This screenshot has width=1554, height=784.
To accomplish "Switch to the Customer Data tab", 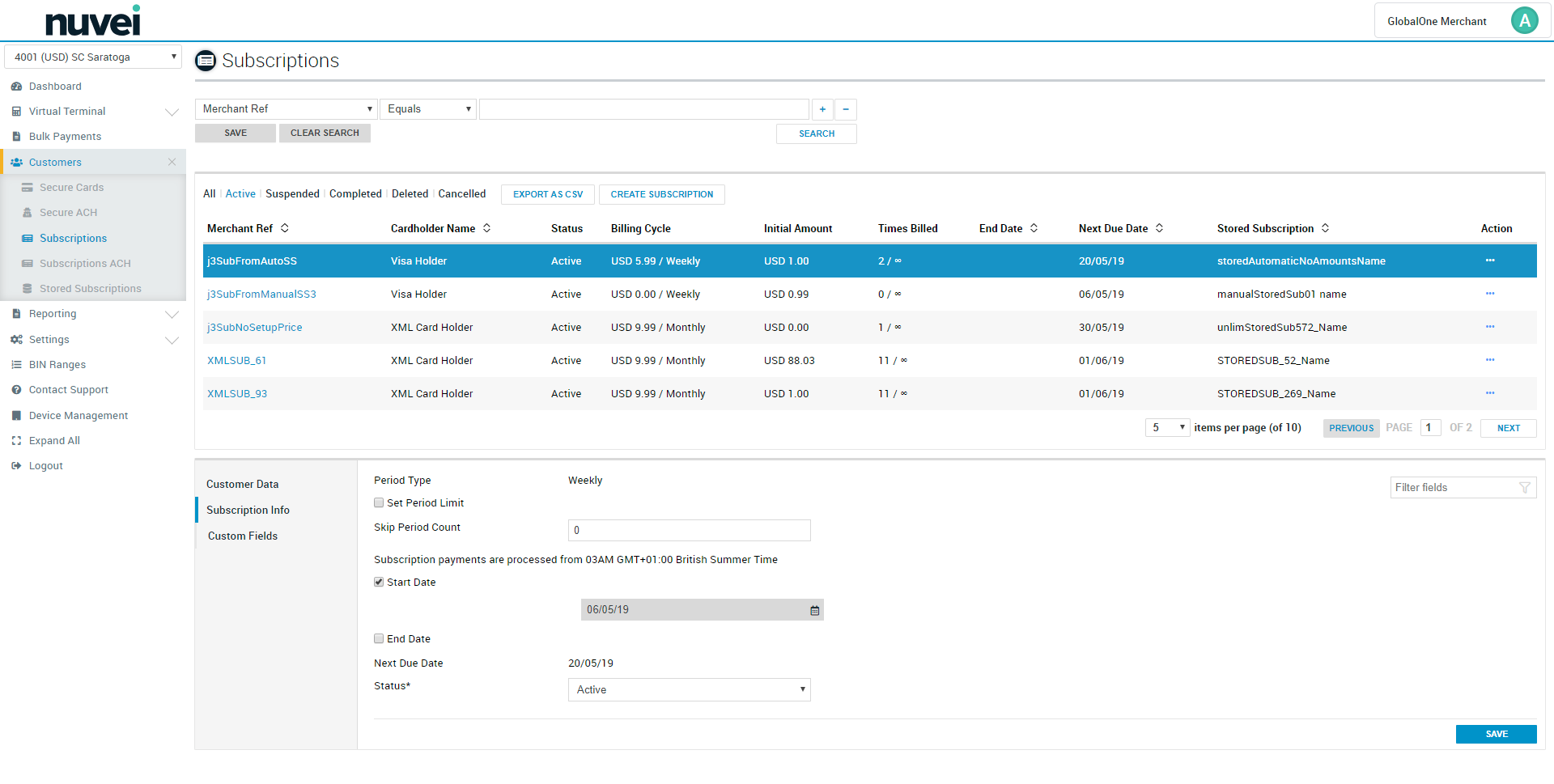I will click(x=242, y=484).
